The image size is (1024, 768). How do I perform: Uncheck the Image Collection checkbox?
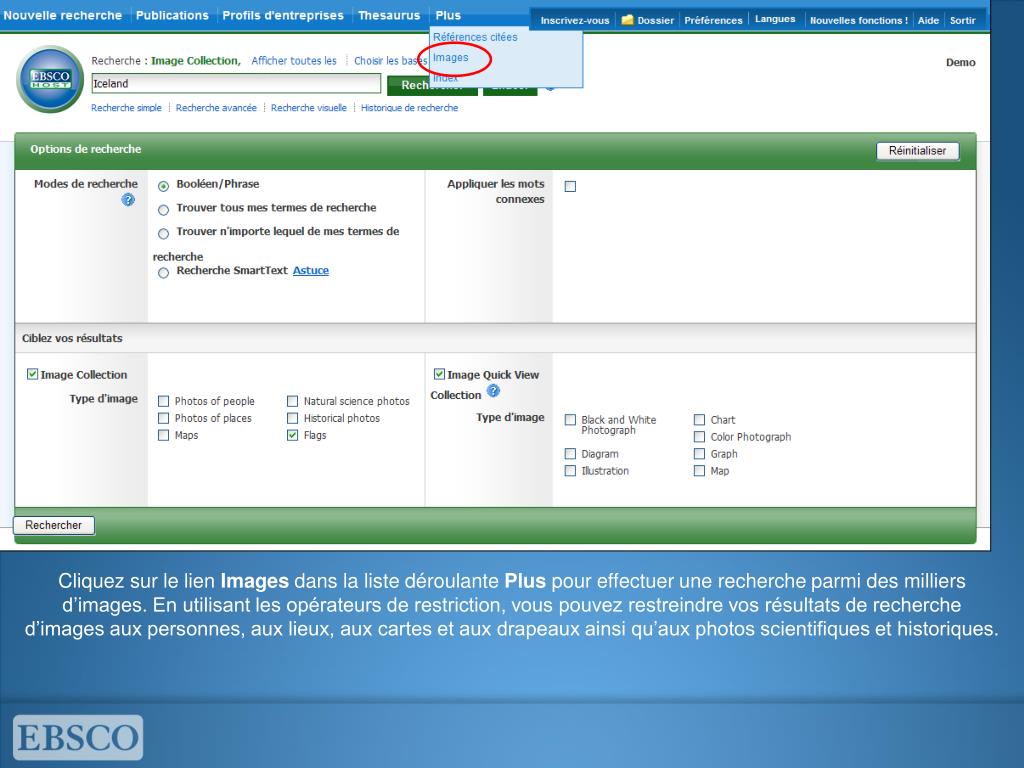[x=32, y=374]
